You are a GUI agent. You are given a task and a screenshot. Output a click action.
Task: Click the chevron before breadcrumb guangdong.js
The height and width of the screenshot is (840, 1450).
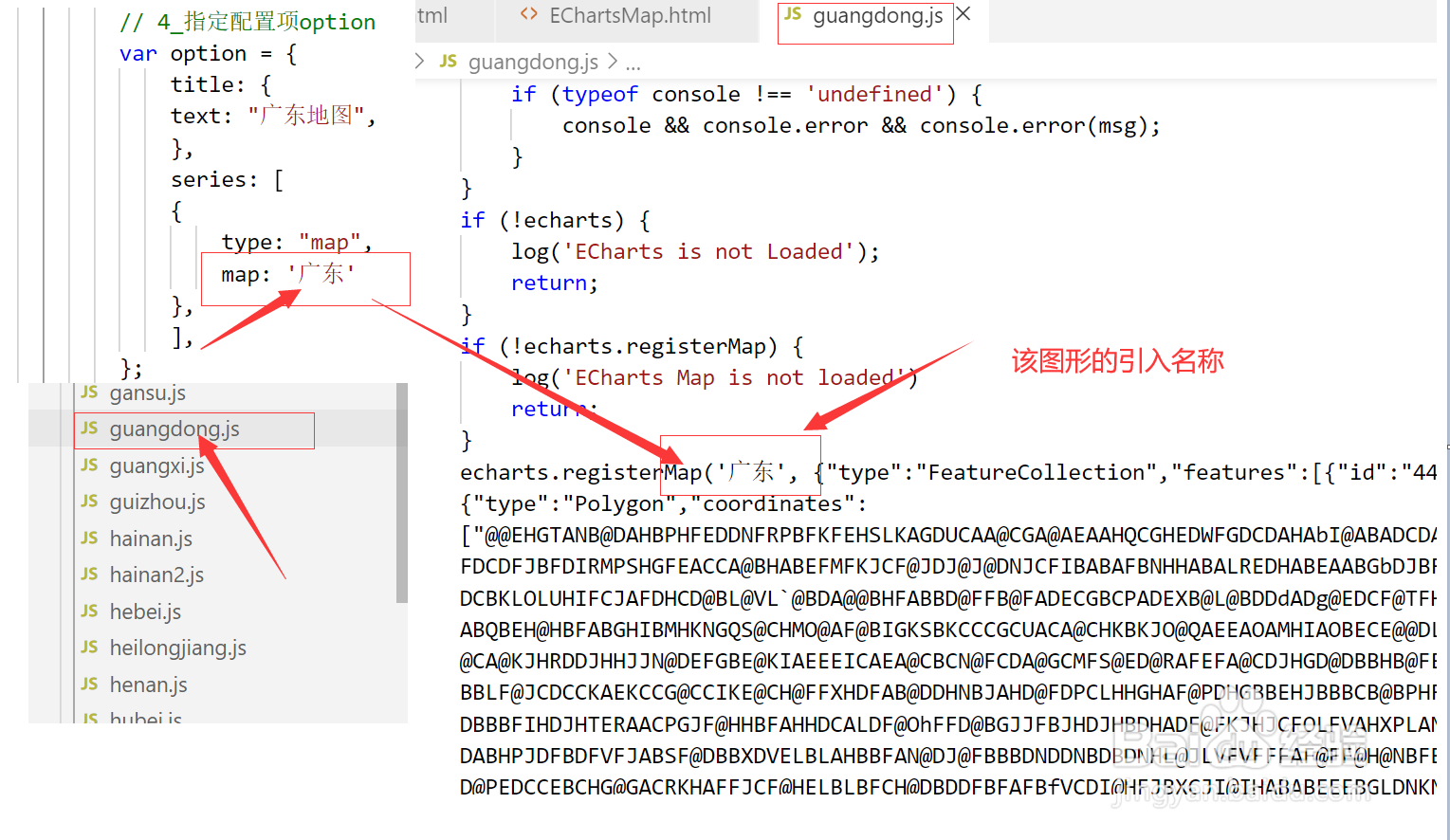tap(420, 62)
